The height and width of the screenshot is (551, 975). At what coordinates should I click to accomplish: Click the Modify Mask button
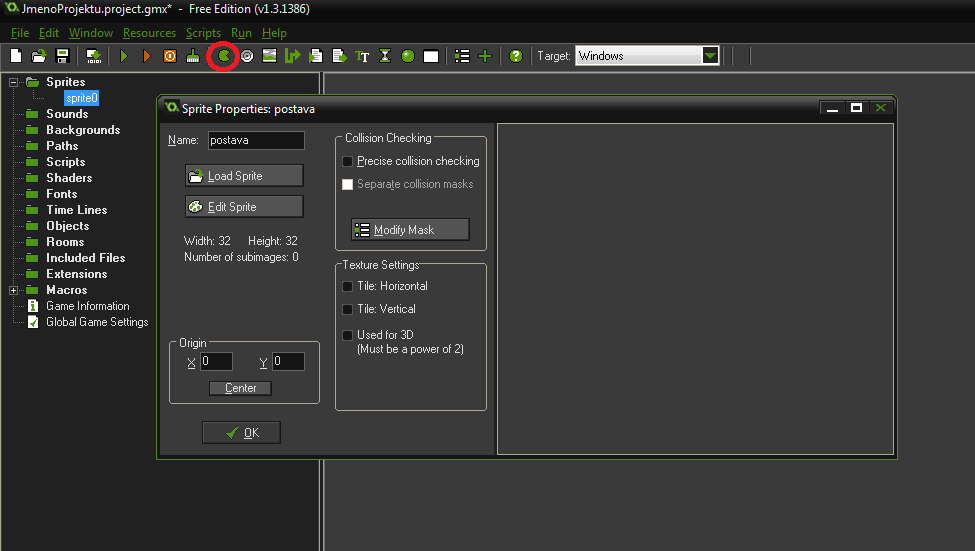[410, 229]
